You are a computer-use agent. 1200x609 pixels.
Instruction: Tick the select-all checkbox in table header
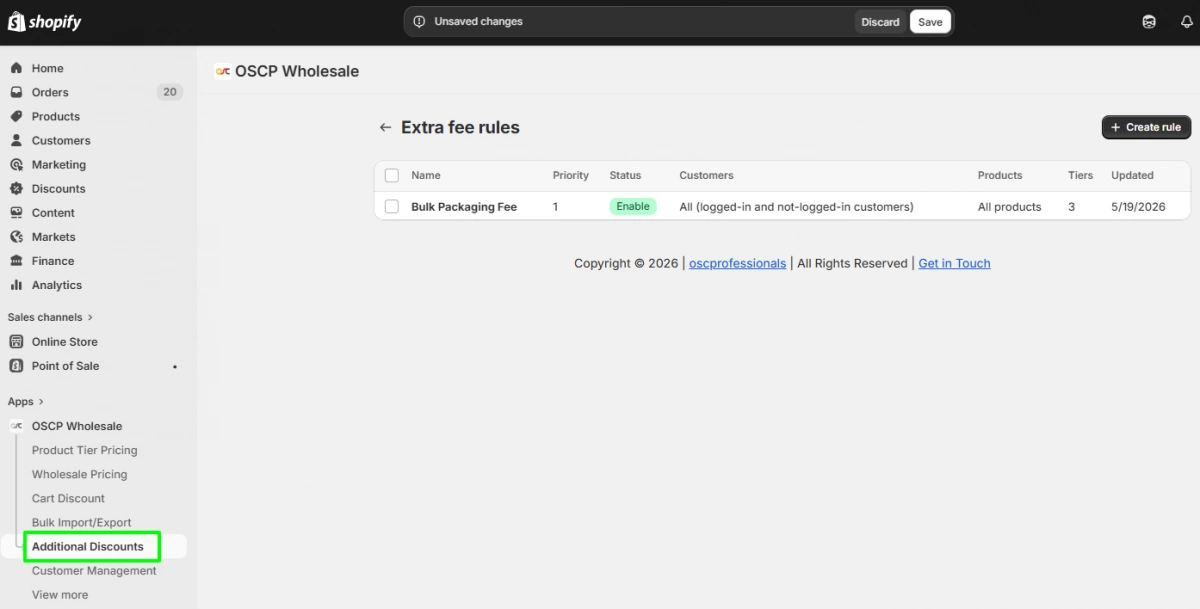click(392, 175)
